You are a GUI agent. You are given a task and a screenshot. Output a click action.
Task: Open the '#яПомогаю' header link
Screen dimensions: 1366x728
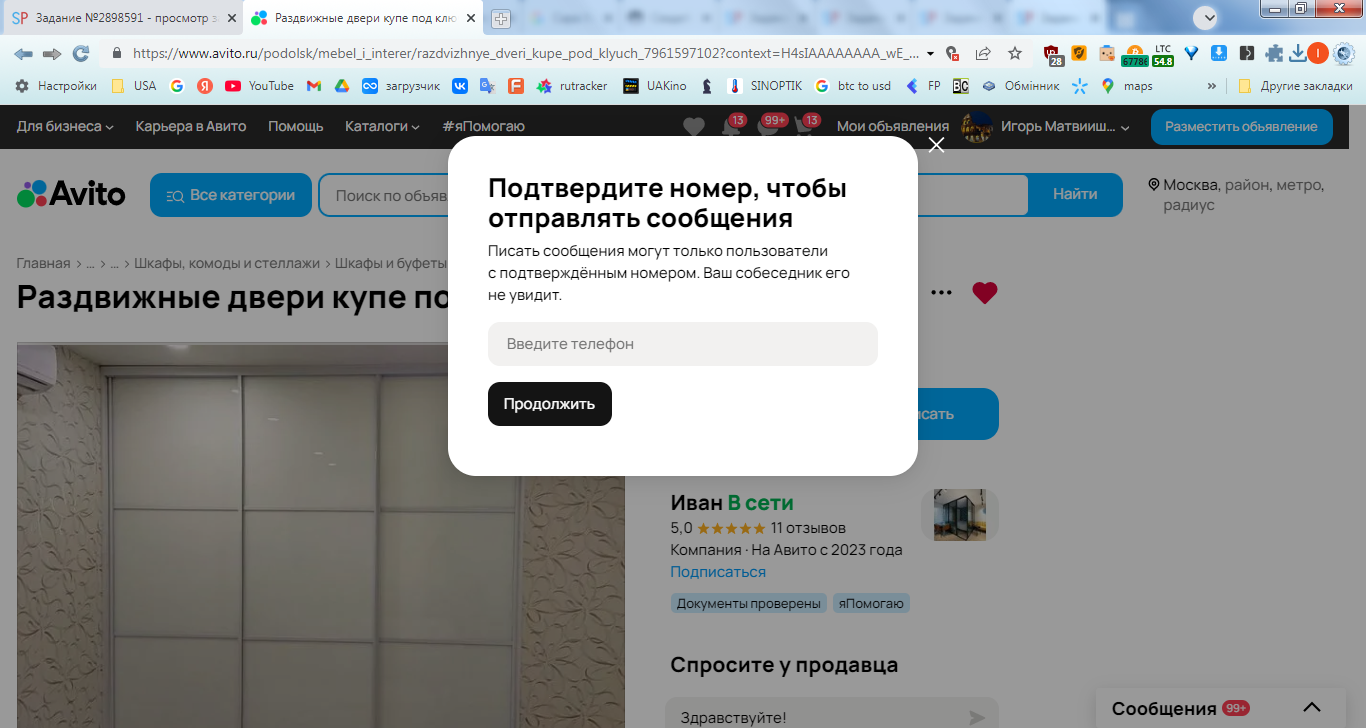click(483, 127)
